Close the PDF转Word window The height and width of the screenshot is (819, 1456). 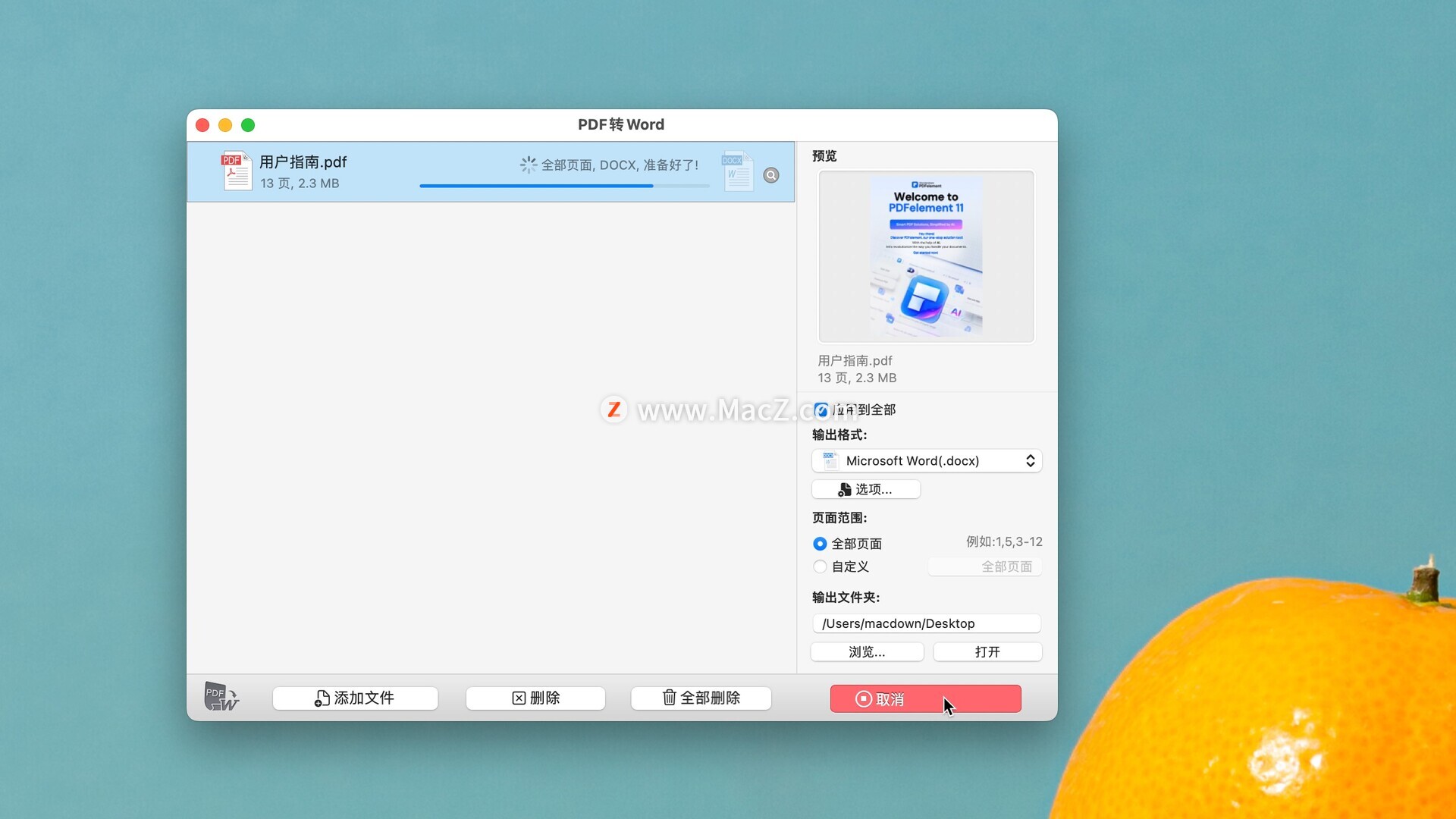202,125
